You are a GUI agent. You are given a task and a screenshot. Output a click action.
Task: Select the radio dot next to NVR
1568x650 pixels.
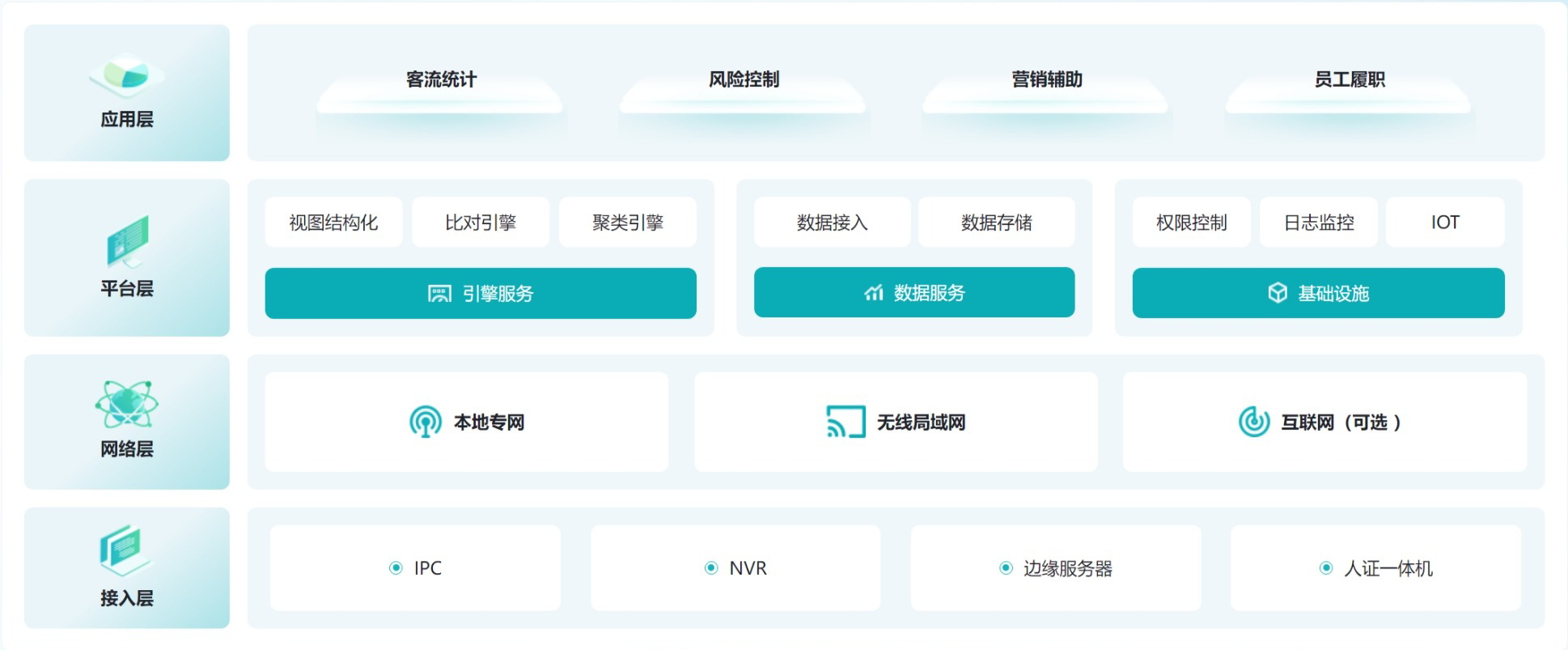click(711, 568)
